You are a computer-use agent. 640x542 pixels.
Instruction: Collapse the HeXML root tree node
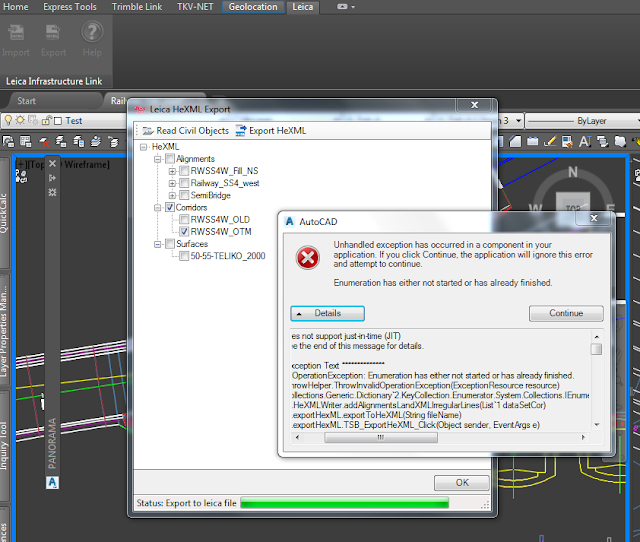pyautogui.click(x=143, y=147)
